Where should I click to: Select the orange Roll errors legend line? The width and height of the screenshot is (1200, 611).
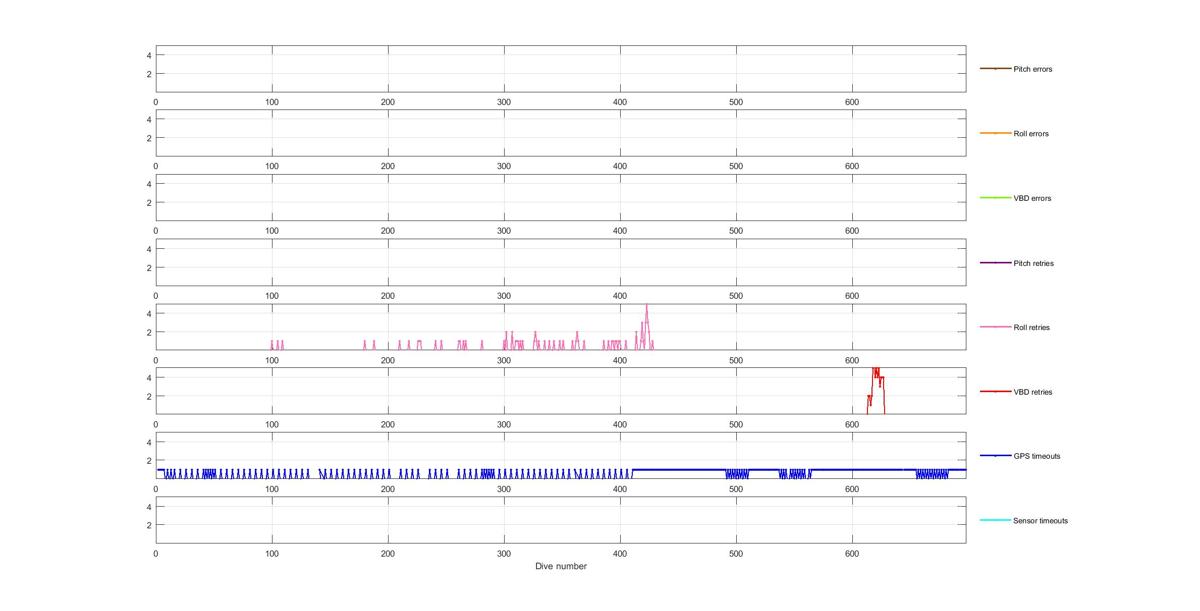pos(995,133)
